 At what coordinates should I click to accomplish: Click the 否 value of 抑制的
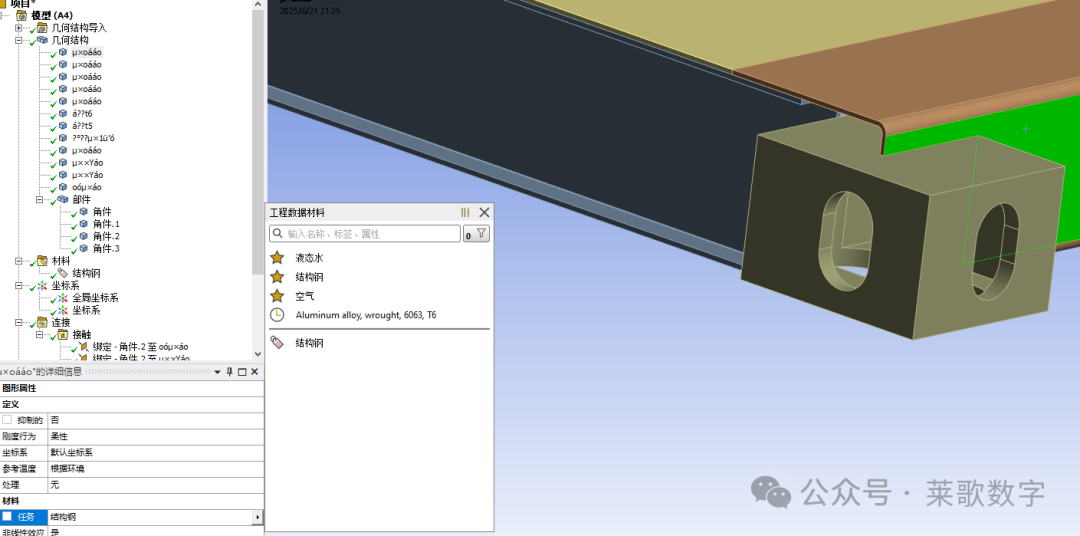tap(156, 420)
